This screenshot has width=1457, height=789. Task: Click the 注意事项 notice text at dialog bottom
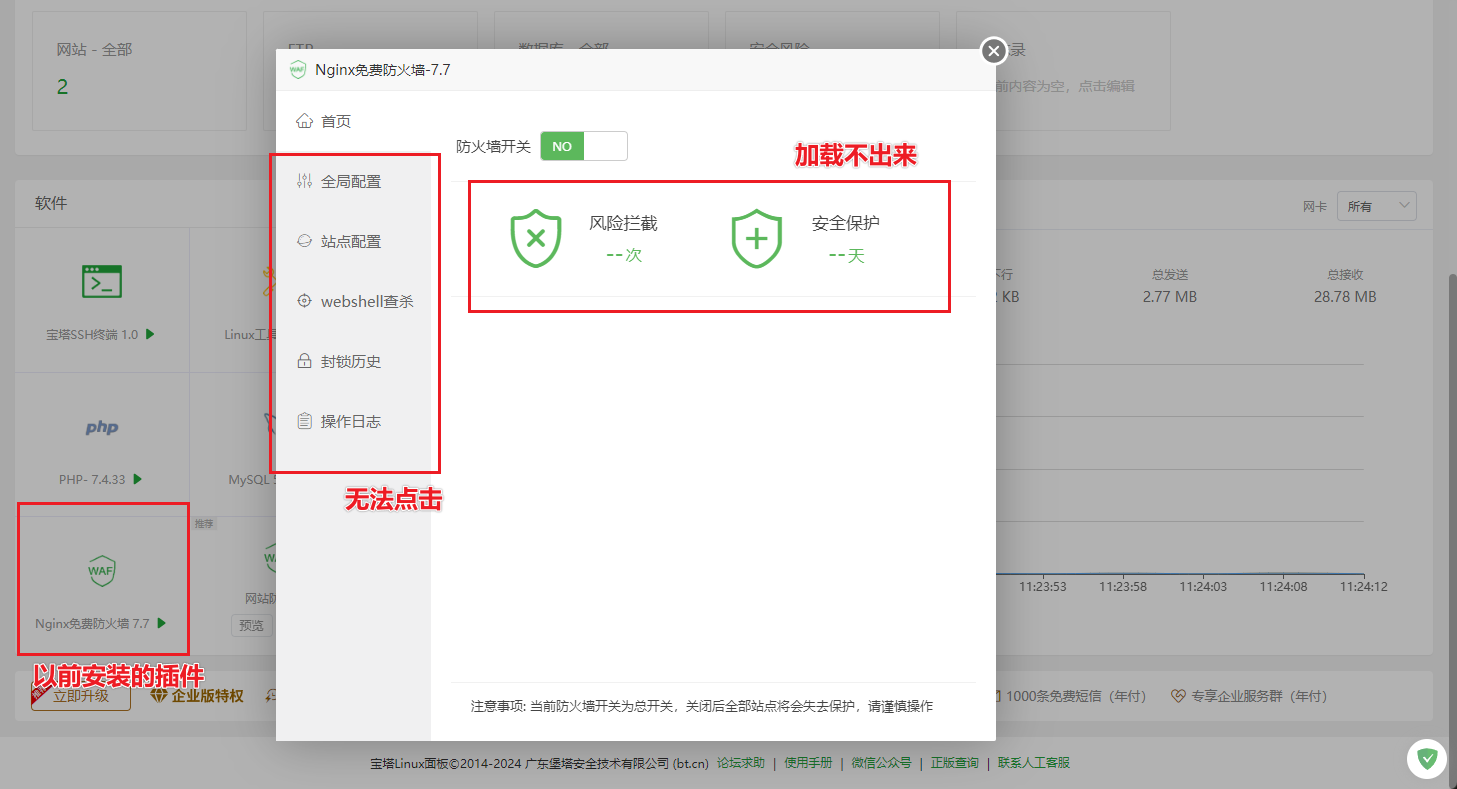[702, 706]
